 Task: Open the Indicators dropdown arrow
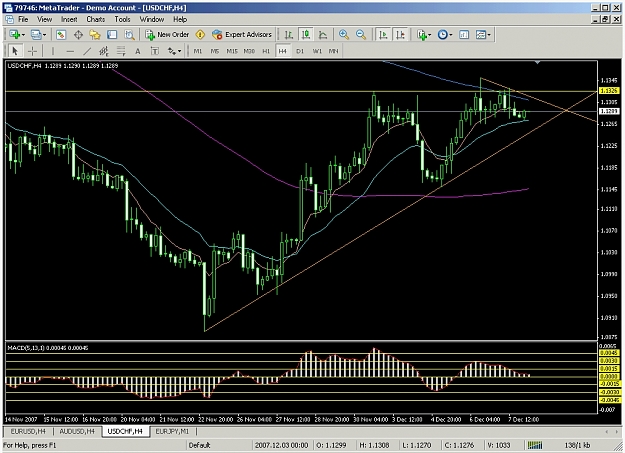(x=430, y=35)
